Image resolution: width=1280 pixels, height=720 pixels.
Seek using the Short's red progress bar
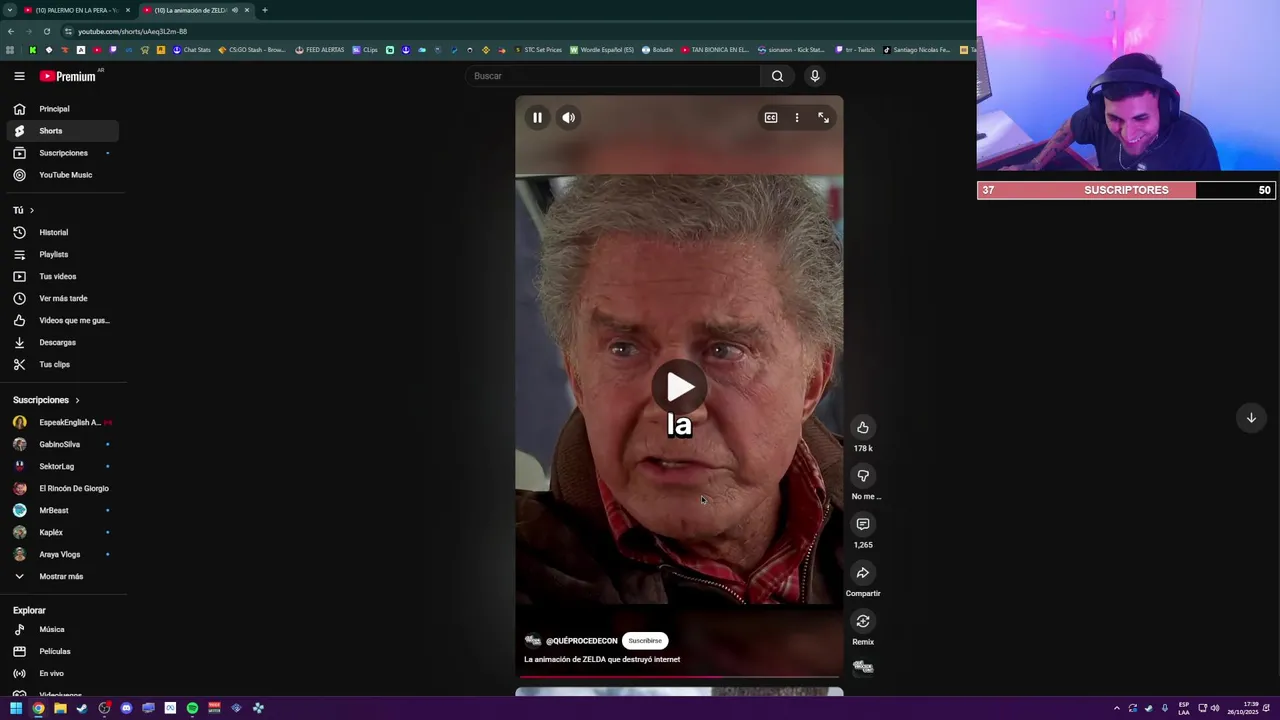click(679, 677)
